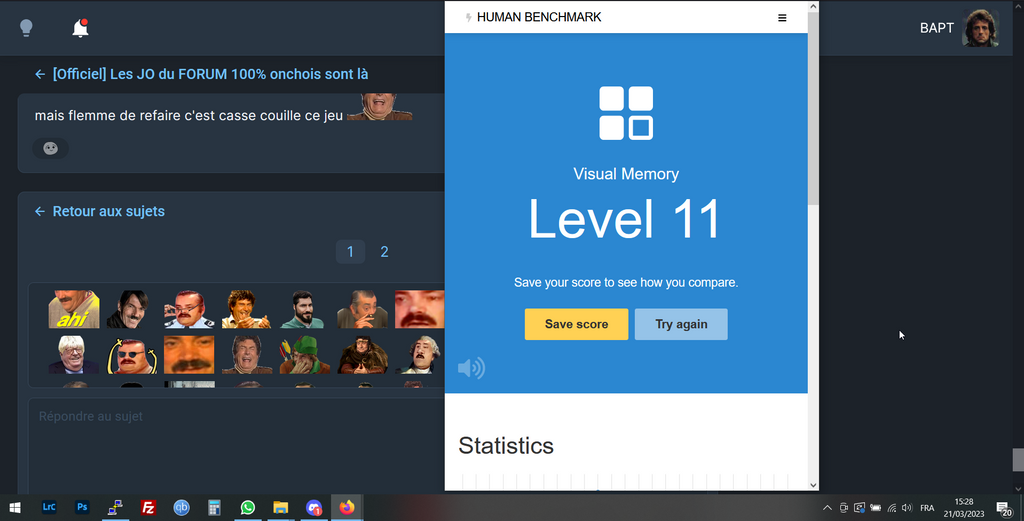Insert the curly-haired clapping man sticker
The image size is (1024, 521).
click(246, 309)
